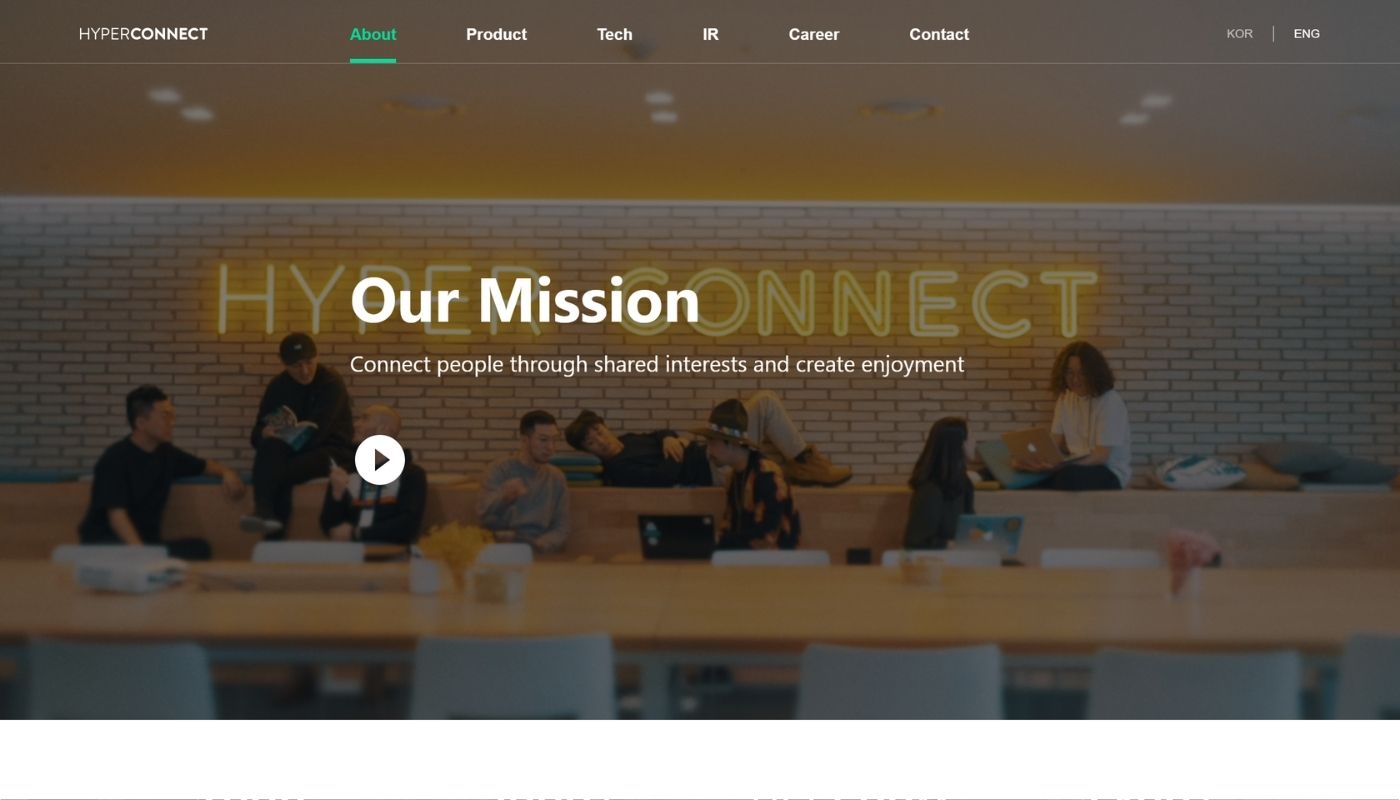Click the 'Connect people through shared interests' tagline
Screen dimensions: 1400x800
tap(657, 364)
